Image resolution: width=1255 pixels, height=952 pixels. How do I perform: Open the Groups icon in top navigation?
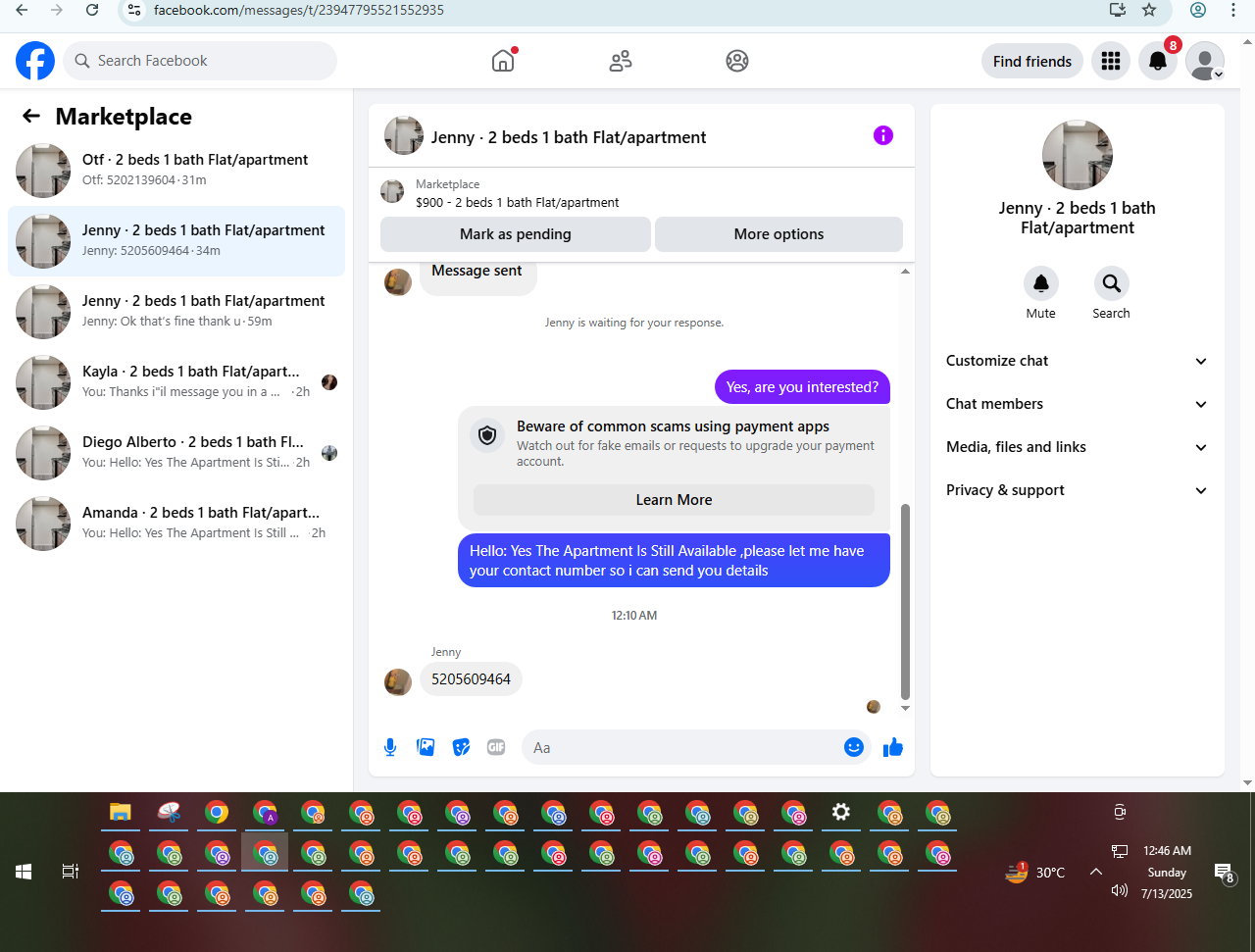pyautogui.click(x=737, y=61)
